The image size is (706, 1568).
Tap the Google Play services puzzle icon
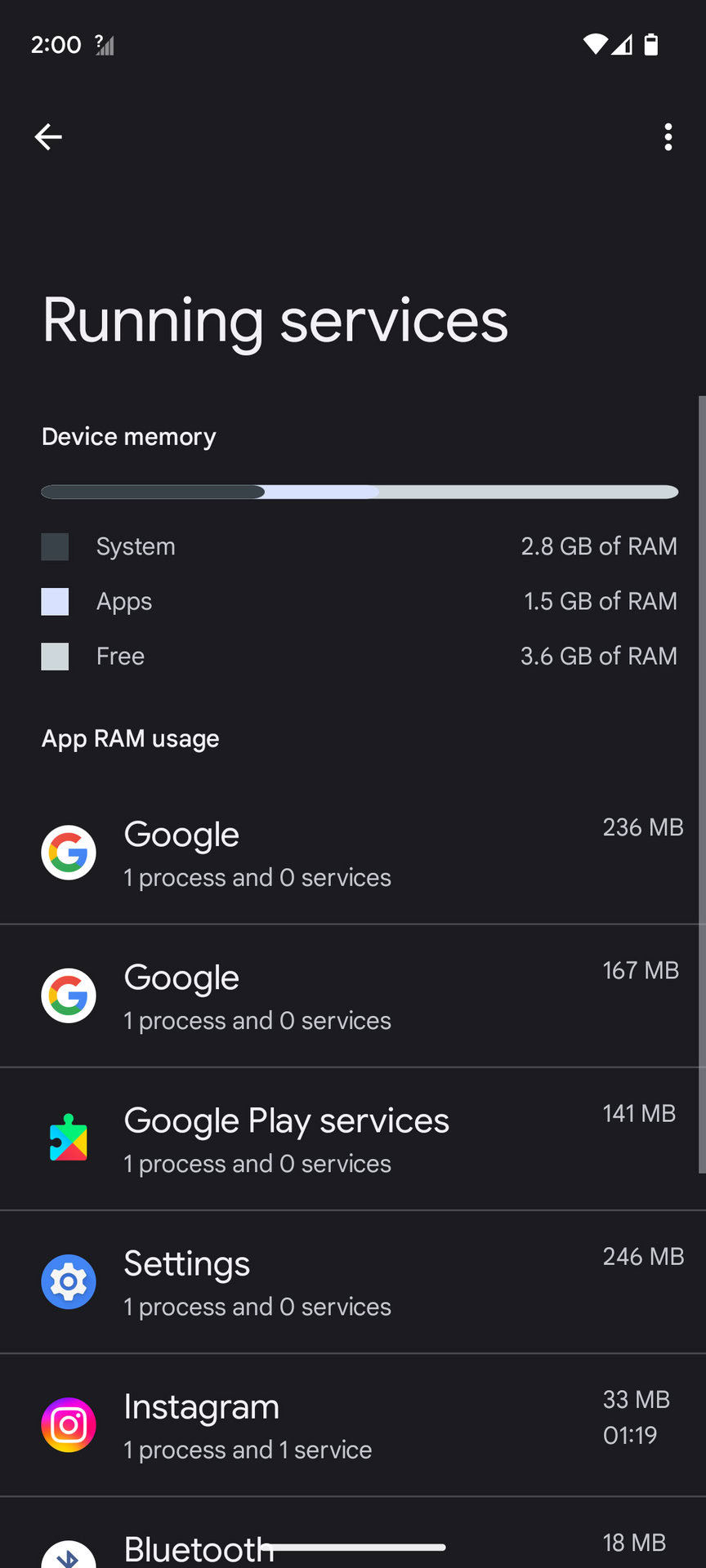(69, 1138)
